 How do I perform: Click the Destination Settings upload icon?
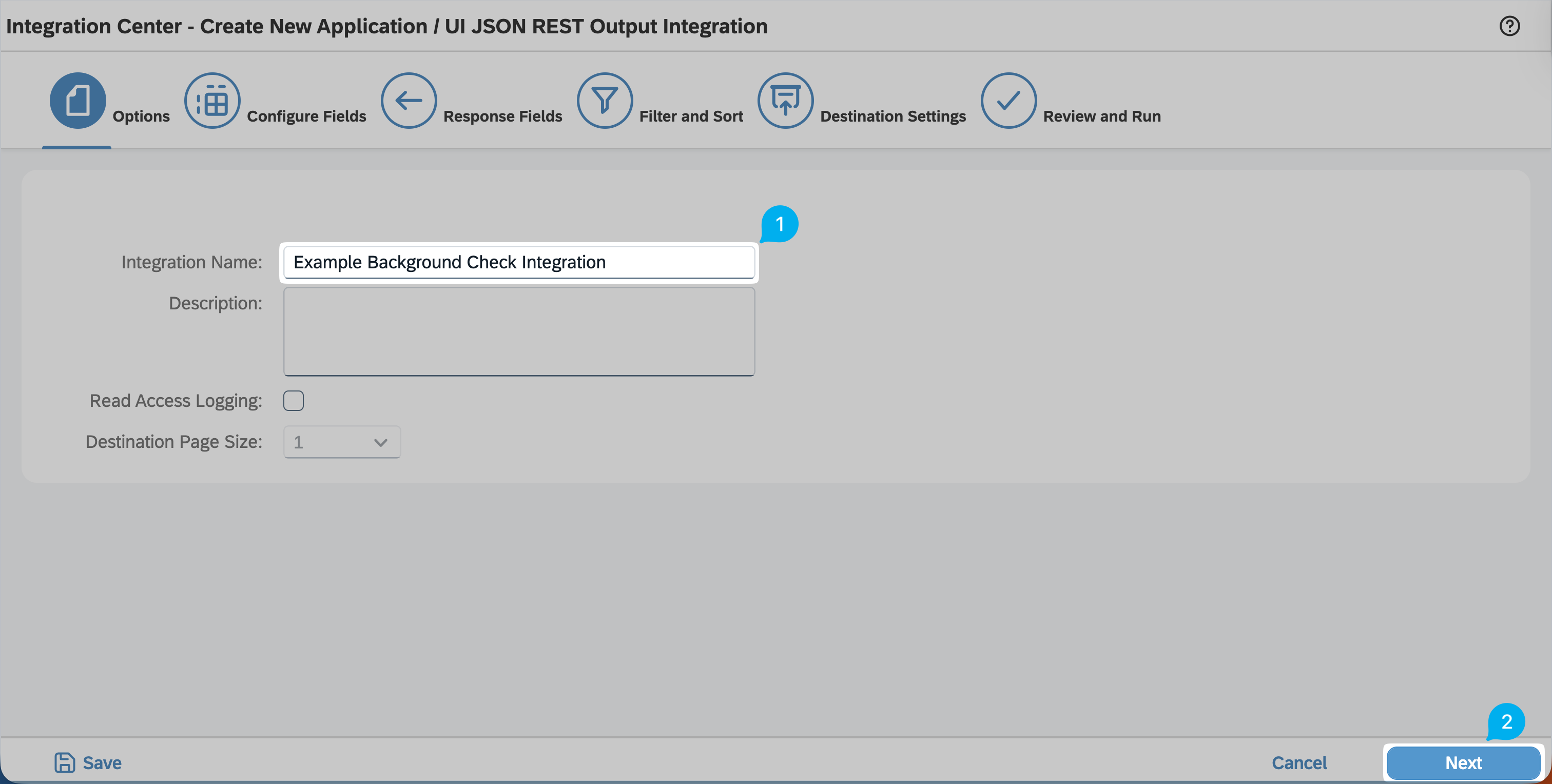click(x=785, y=100)
